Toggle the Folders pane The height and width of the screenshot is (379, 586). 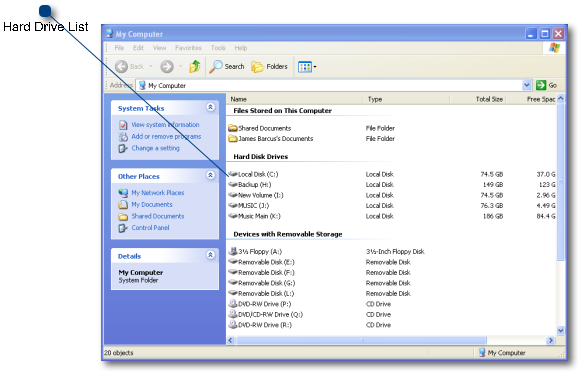269,67
